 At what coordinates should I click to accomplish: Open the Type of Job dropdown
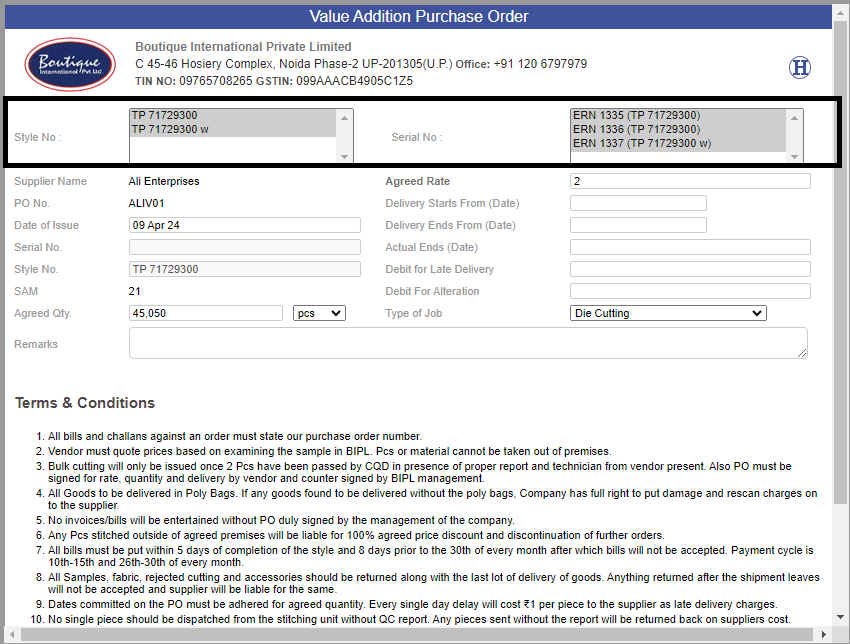668,313
